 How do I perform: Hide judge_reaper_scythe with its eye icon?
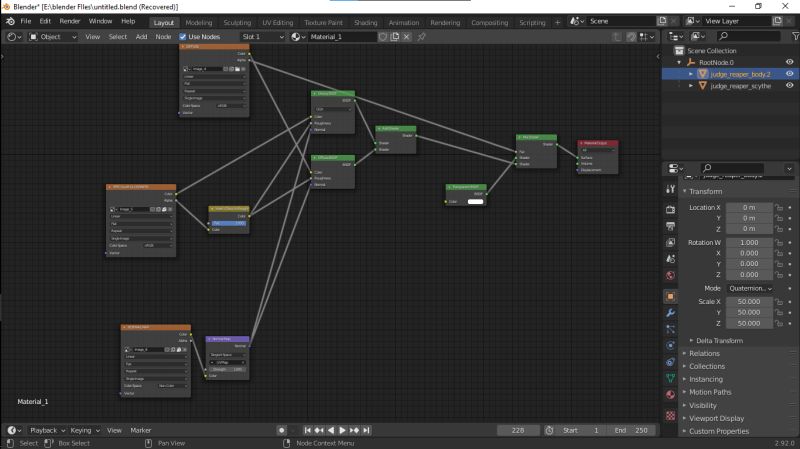click(x=789, y=86)
